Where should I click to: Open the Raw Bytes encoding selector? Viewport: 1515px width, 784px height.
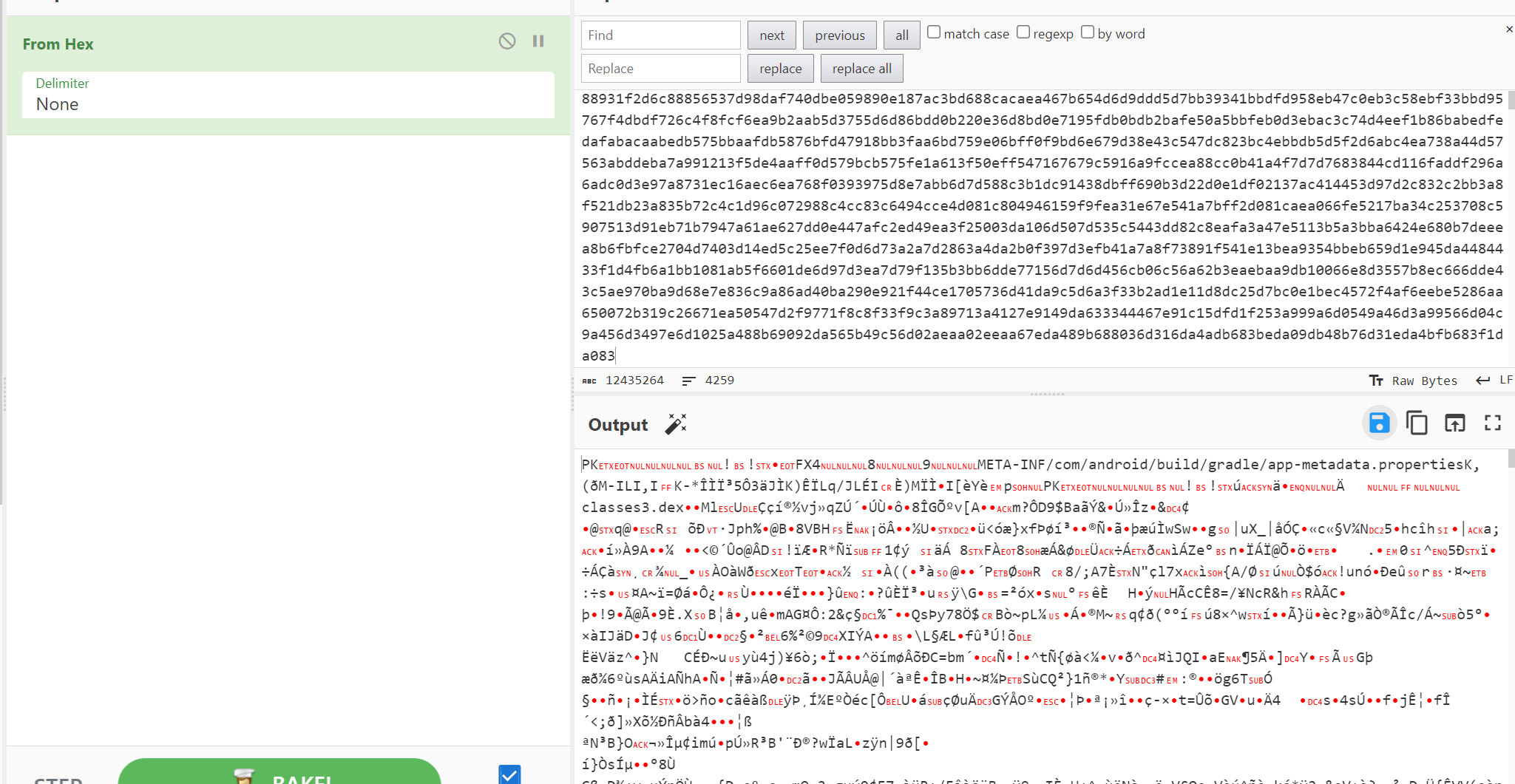(1413, 381)
